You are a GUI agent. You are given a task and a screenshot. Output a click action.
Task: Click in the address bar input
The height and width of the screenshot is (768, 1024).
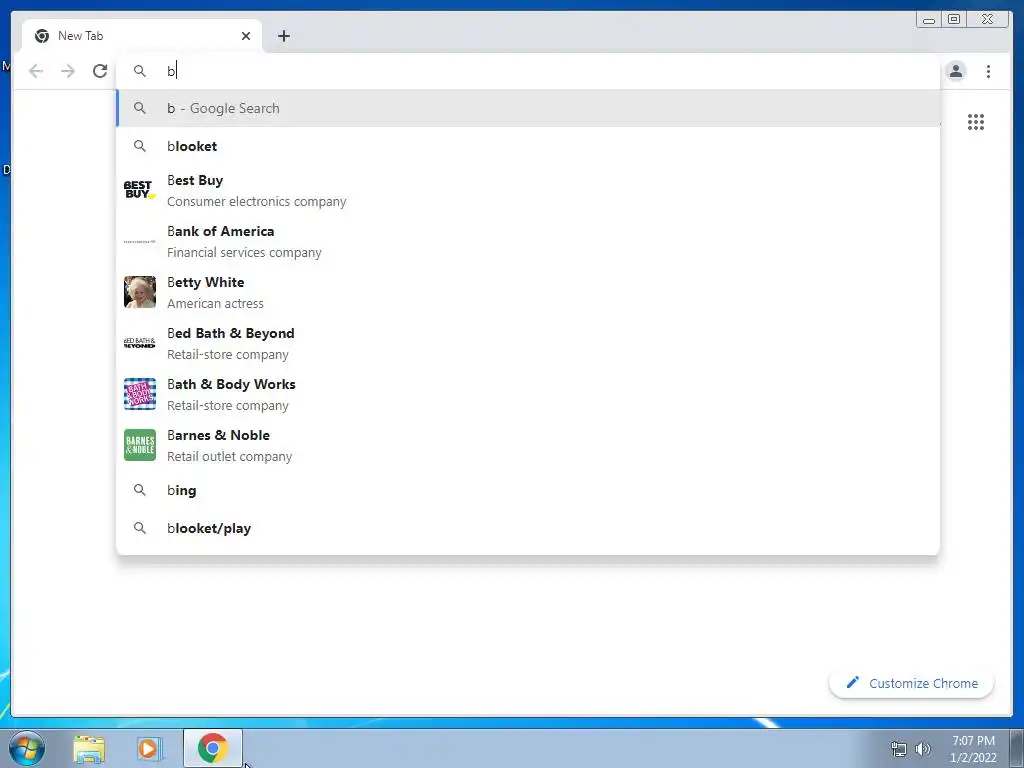point(529,71)
